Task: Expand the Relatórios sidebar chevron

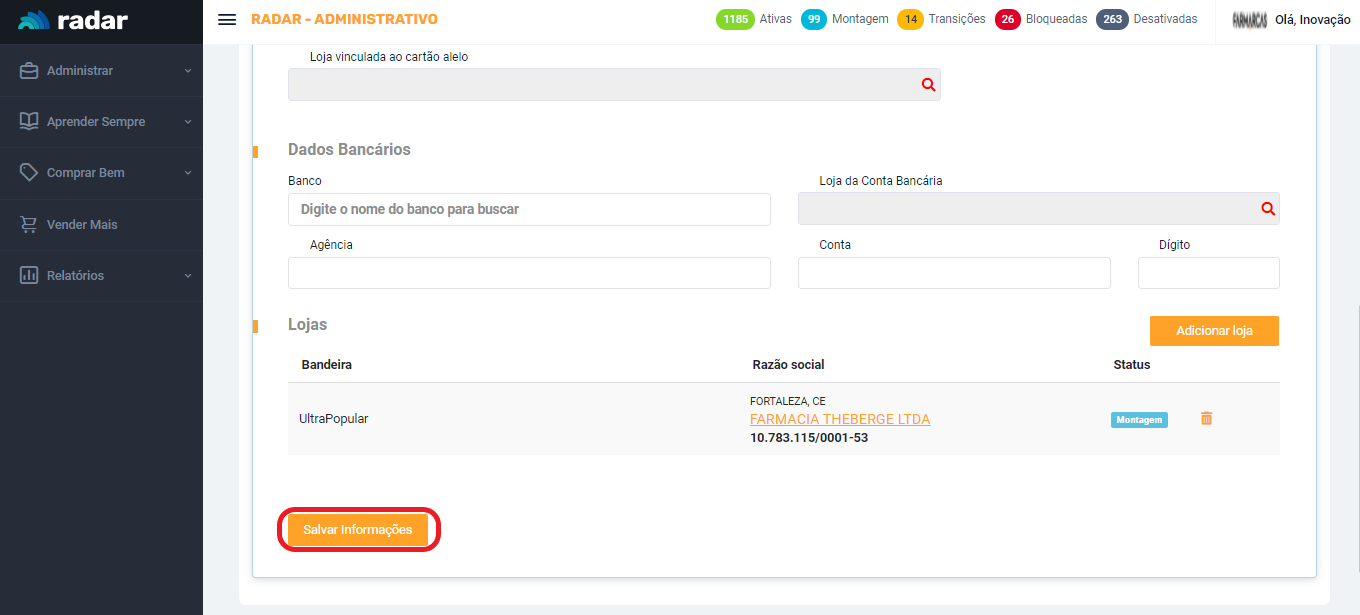Action: (x=187, y=276)
